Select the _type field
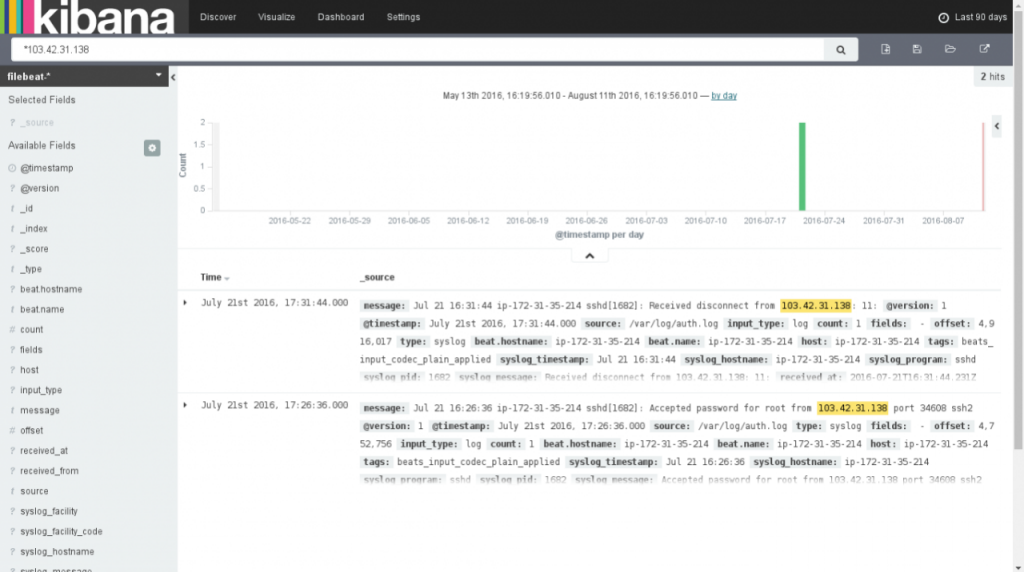Viewport: 1024px width, 572px height. (31, 270)
